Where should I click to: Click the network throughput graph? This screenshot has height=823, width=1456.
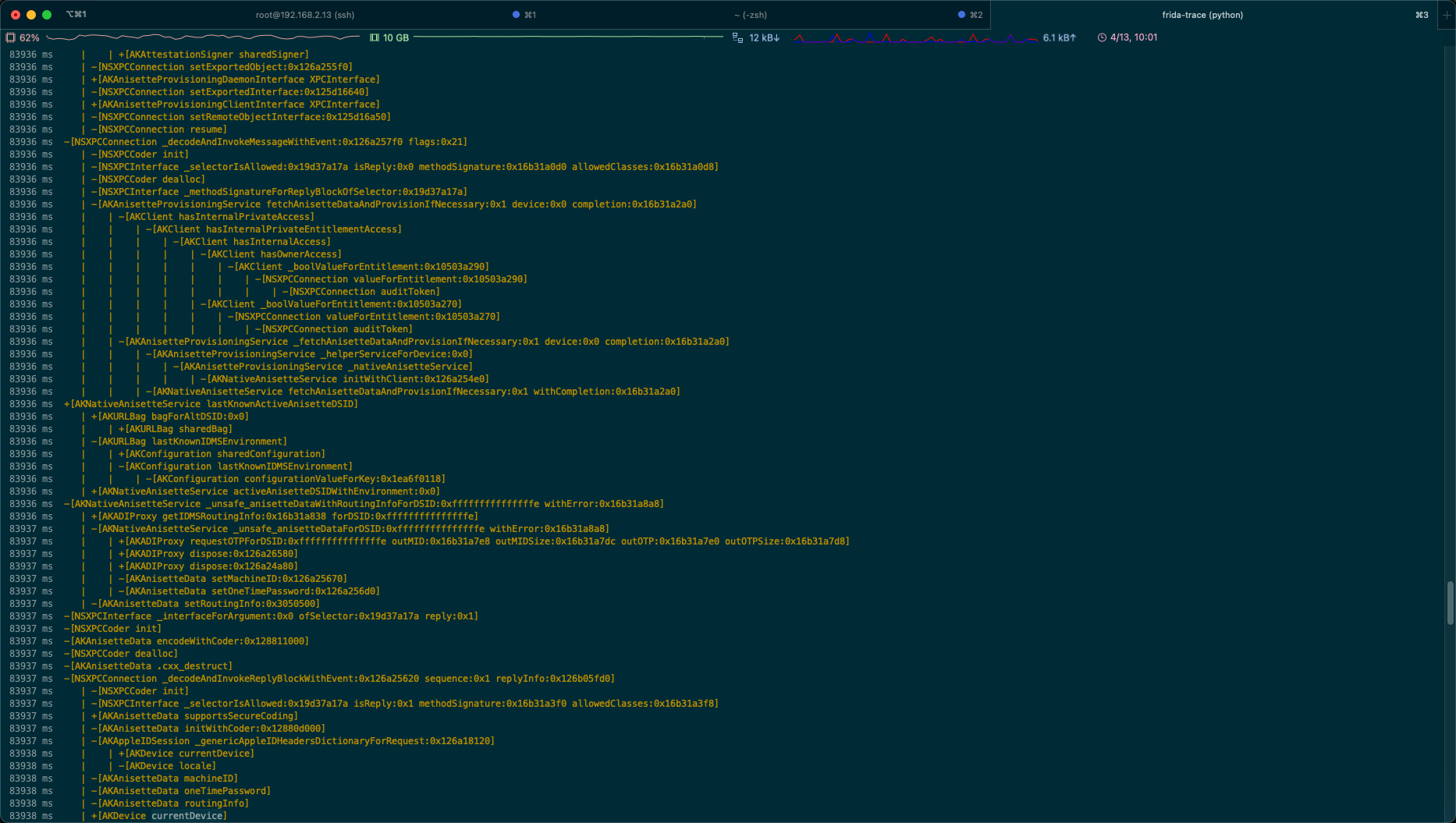pyautogui.click(x=916, y=37)
